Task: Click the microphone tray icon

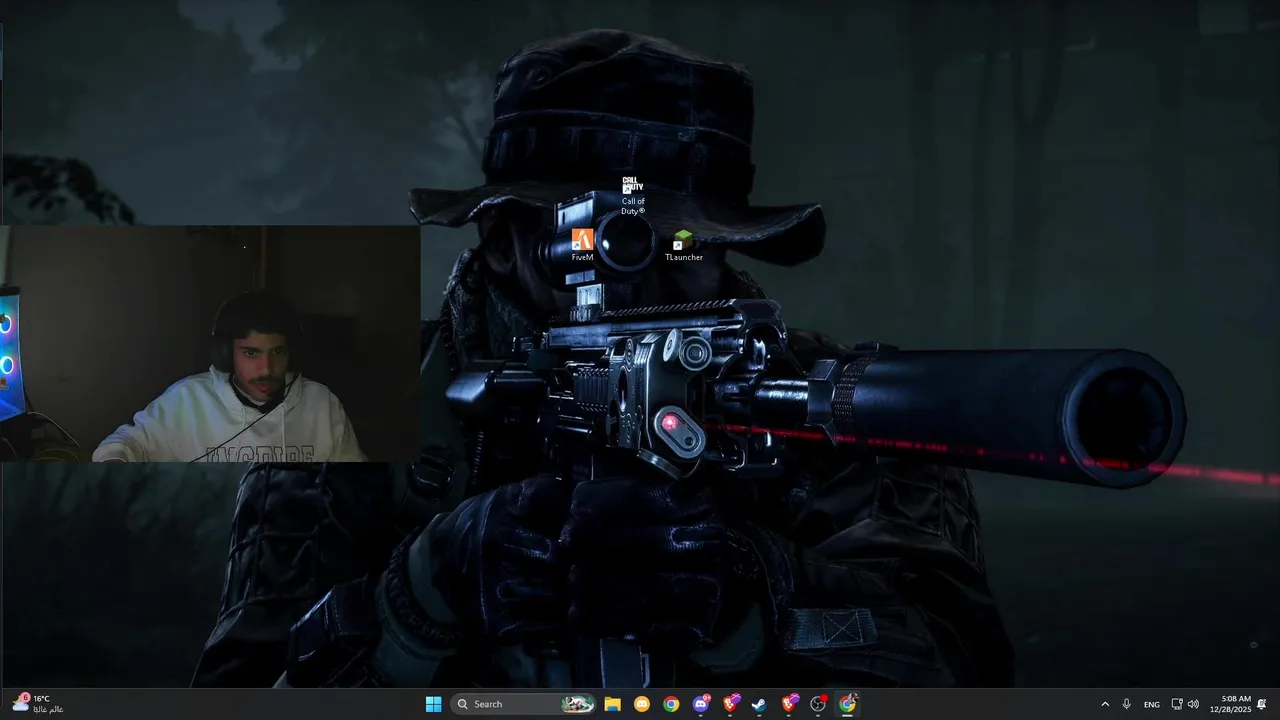Action: click(x=1127, y=704)
